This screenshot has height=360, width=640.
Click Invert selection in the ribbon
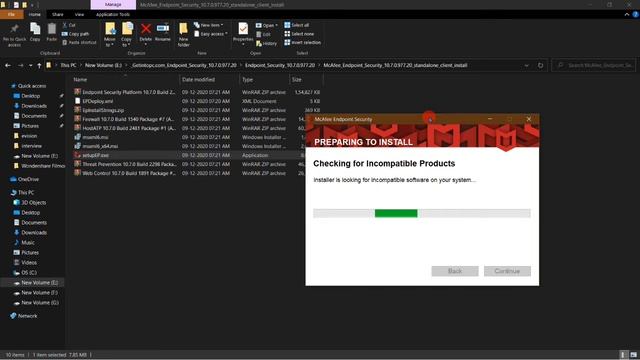pos(302,42)
